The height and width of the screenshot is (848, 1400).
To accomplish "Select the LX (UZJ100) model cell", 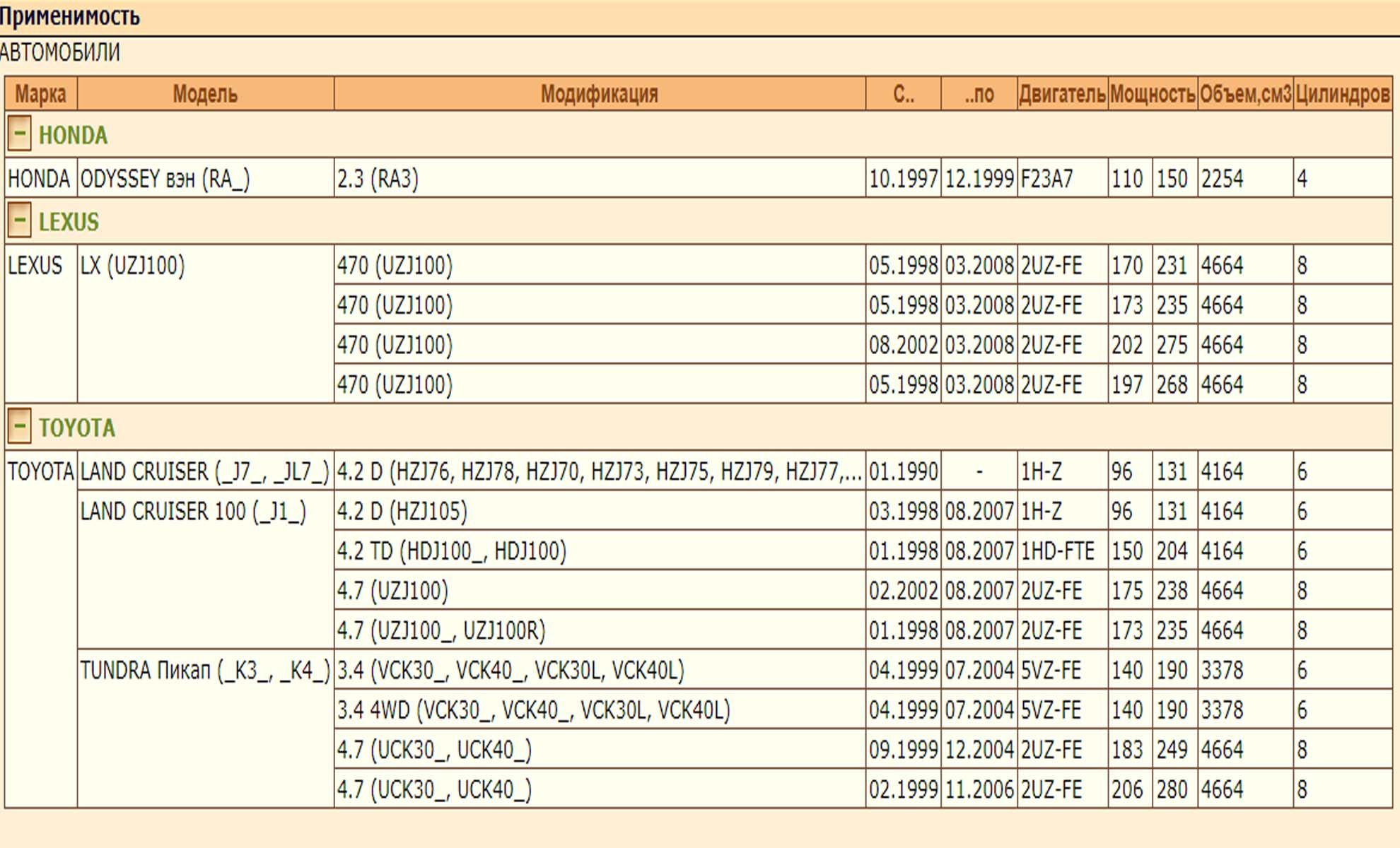I will (132, 266).
